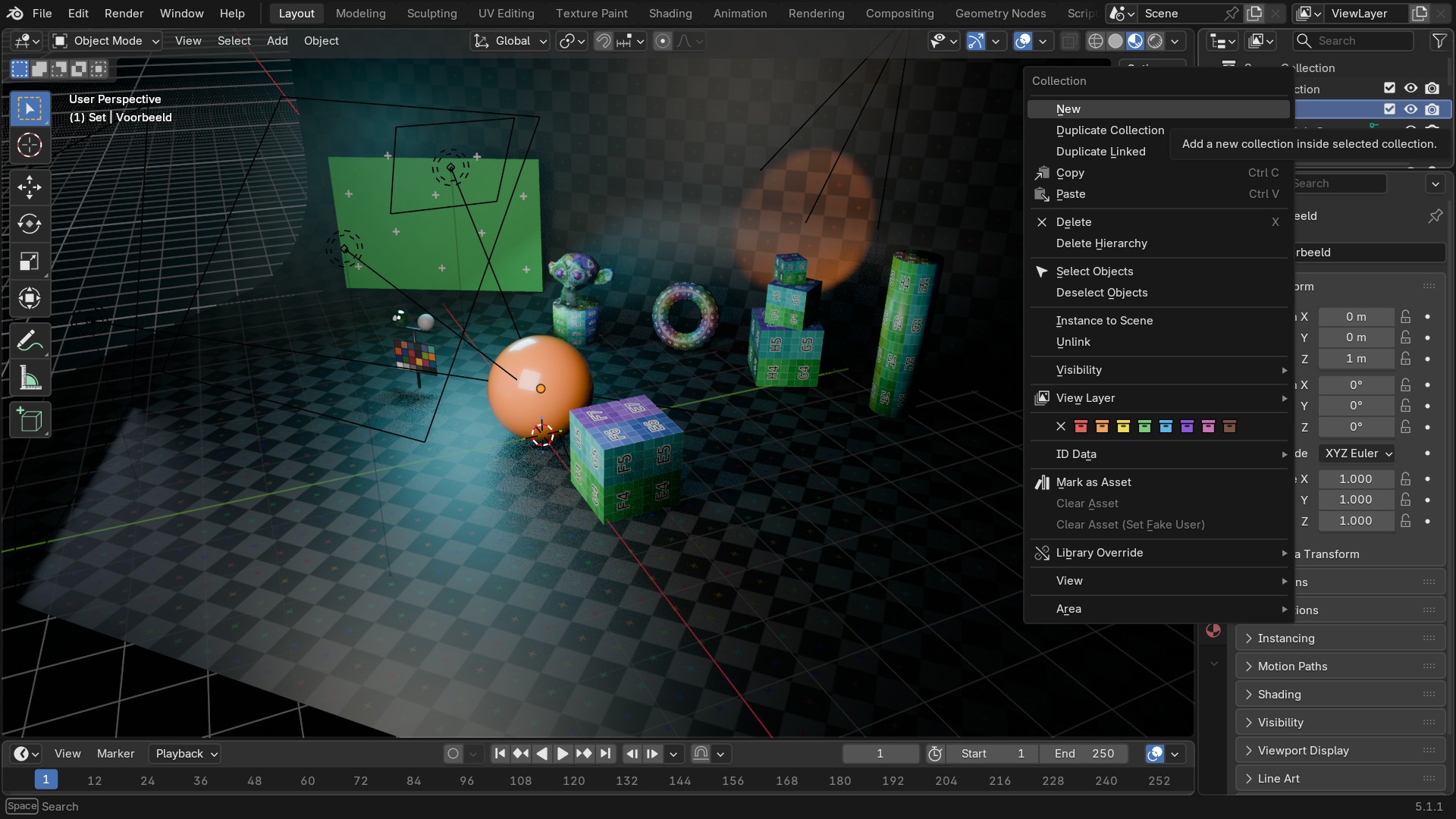The image size is (1456, 819).
Task: Click the play animation button
Action: (563, 754)
